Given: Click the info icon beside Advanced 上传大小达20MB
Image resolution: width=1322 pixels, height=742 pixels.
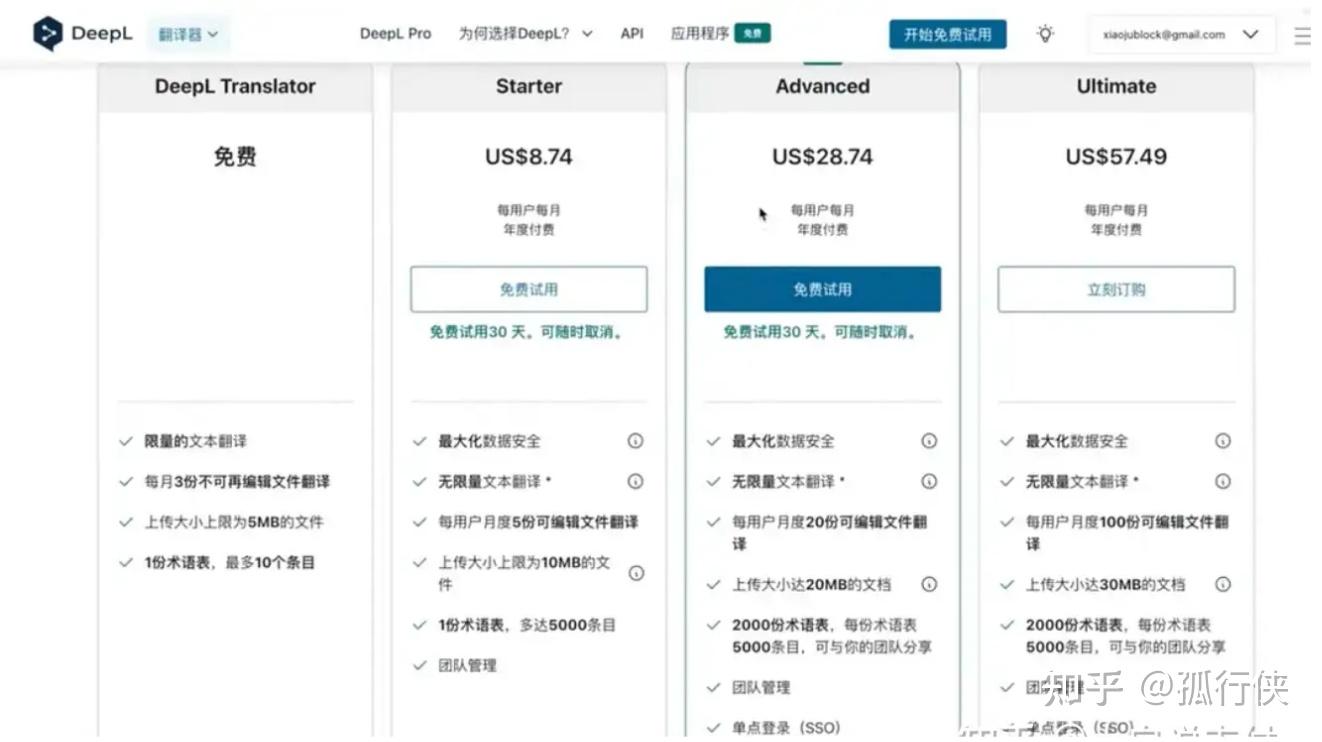Looking at the screenshot, I should click(929, 584).
